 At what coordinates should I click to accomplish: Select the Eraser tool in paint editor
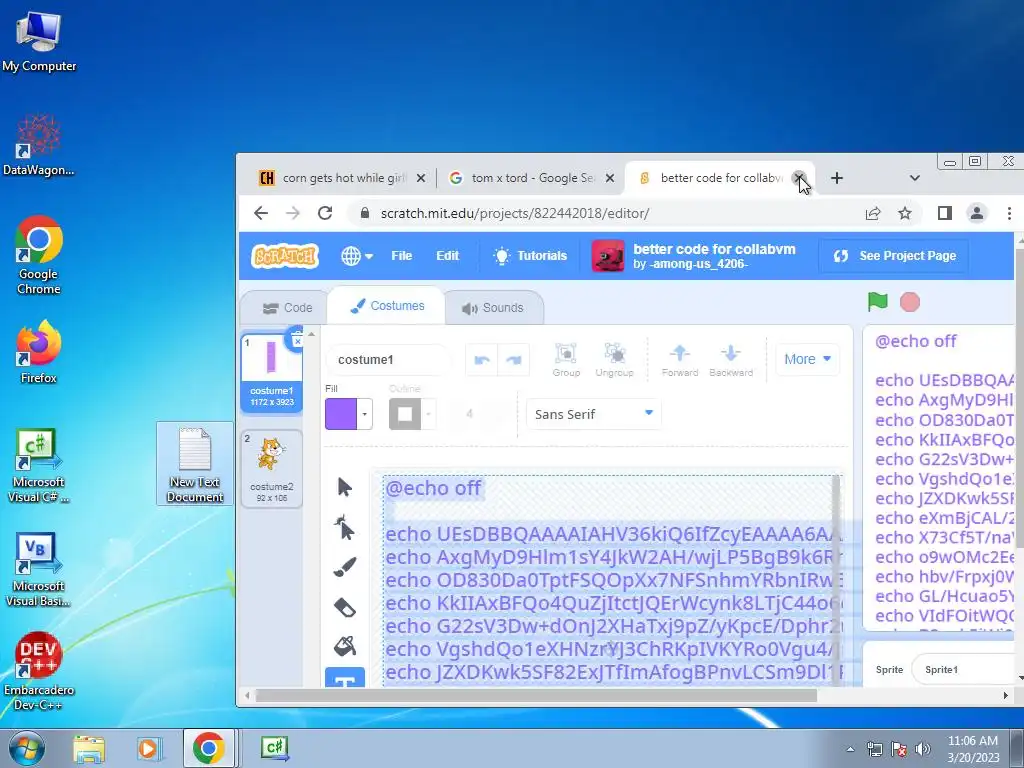pos(344,607)
